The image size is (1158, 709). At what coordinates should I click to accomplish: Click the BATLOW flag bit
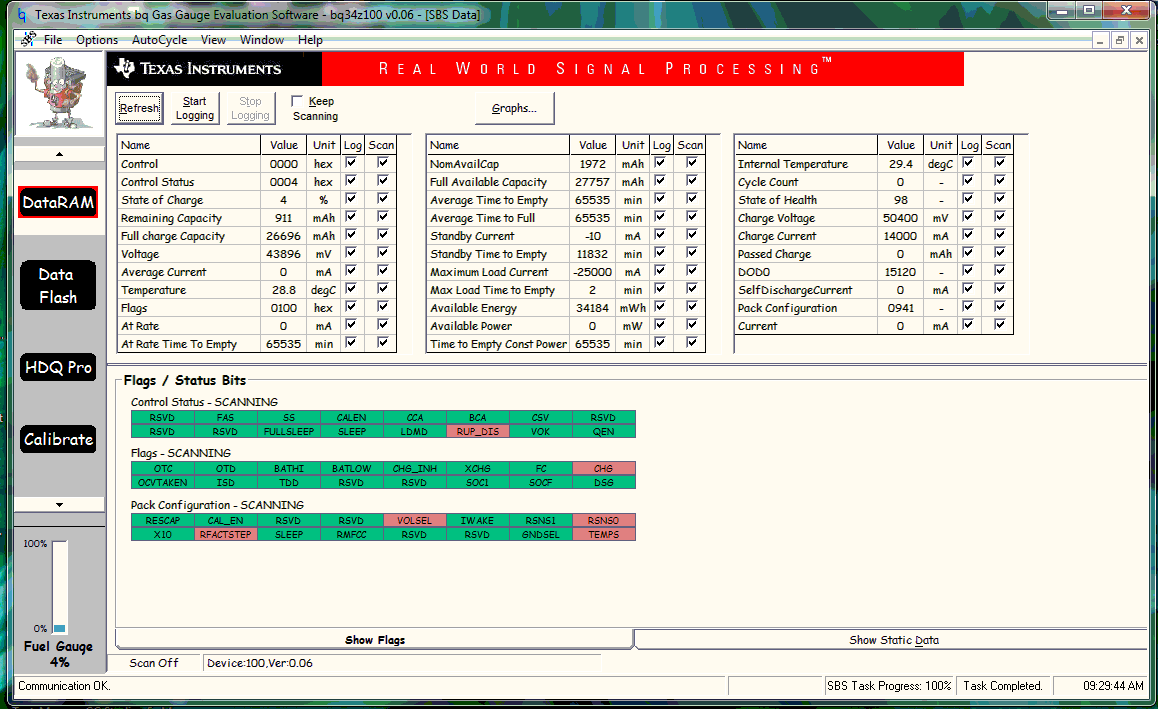[352, 468]
